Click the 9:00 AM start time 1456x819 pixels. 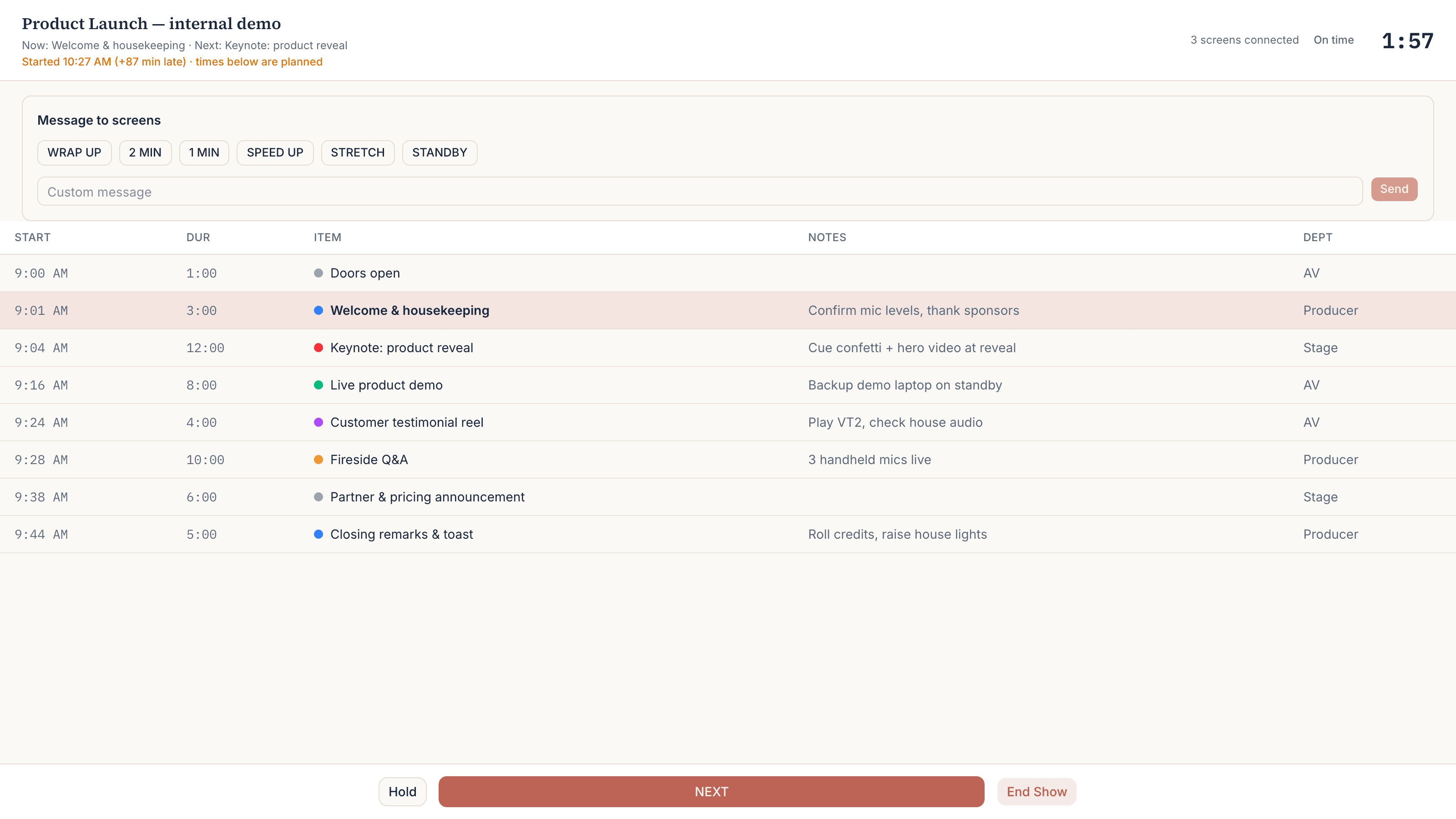point(41,273)
